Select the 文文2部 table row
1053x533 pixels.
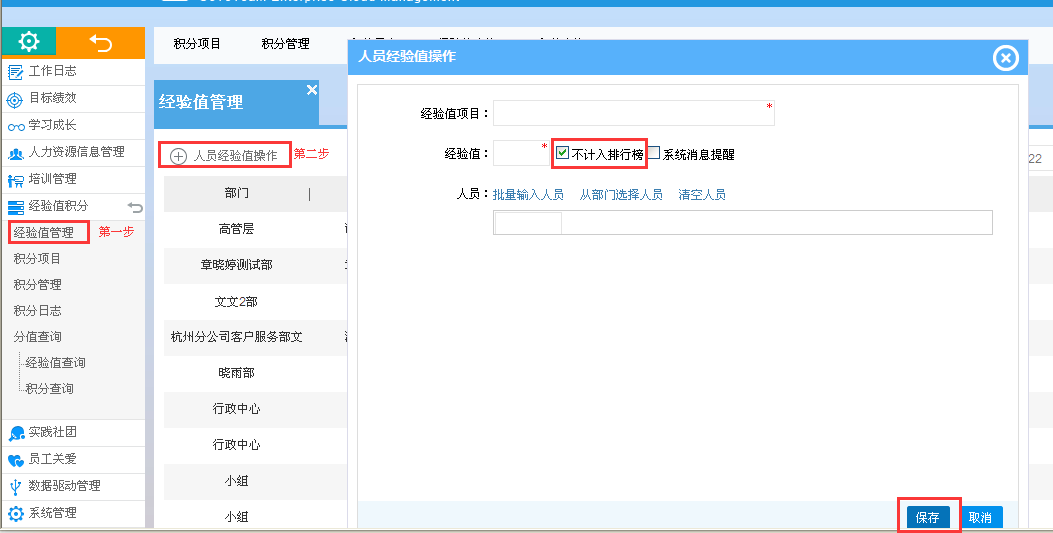[x=255, y=302]
